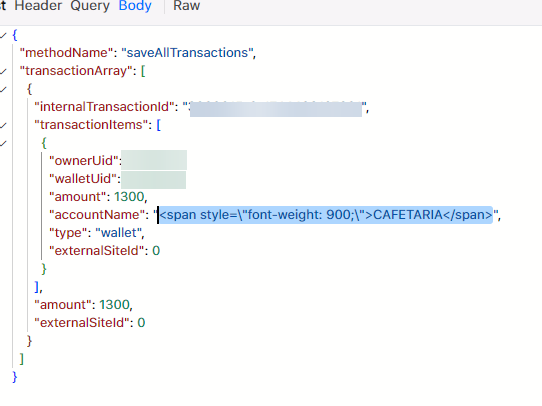Click the blurred ownerUid value
The width and height of the screenshot is (542, 406).
pos(154,160)
